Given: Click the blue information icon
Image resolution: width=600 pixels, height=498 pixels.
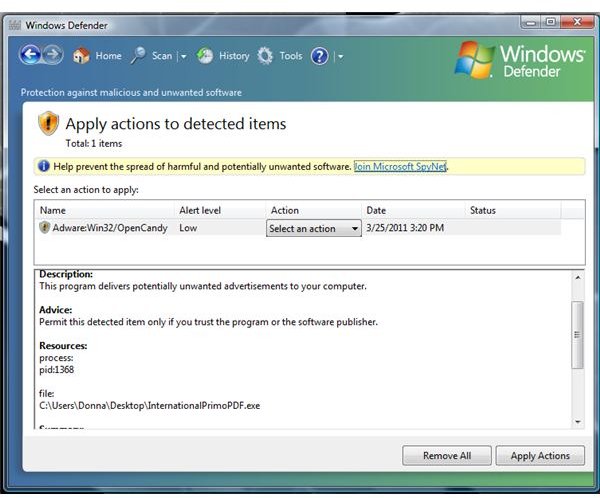Looking at the screenshot, I should point(44,166).
